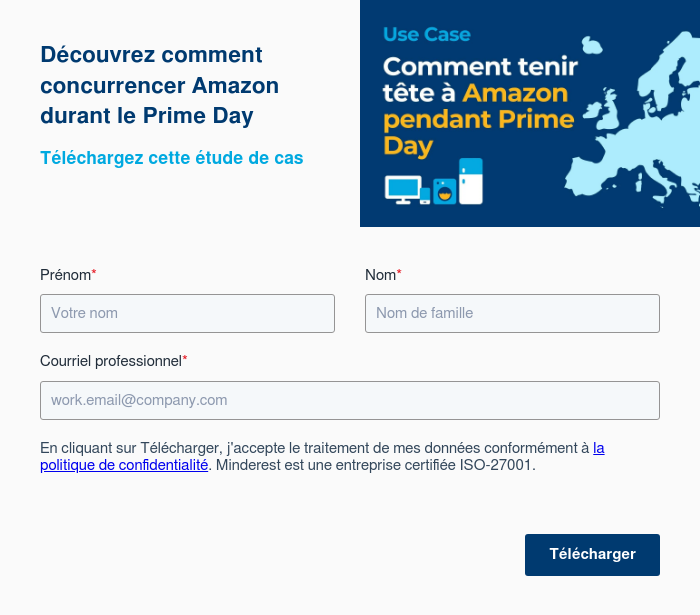Click 'Téléchargez cette étude de cas' subtitle

[171, 158]
